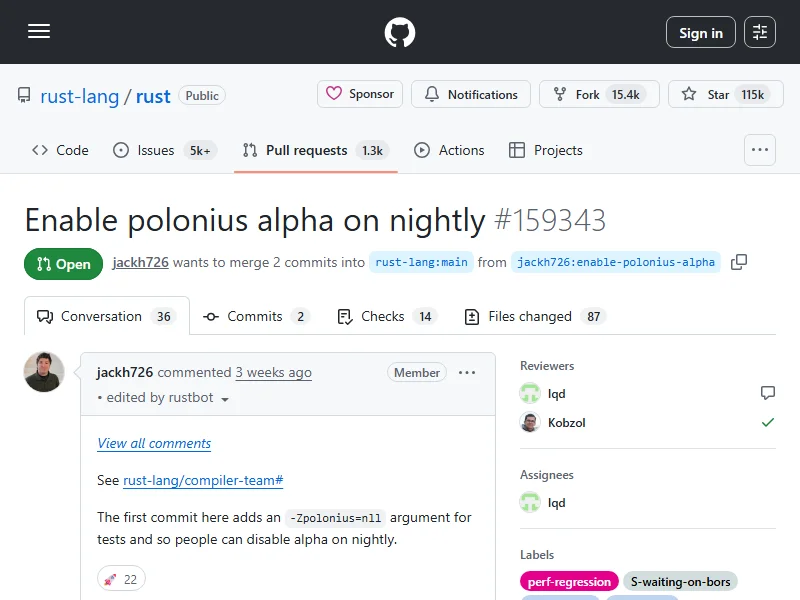Select the Conversation tab
The width and height of the screenshot is (800, 600).
107,316
